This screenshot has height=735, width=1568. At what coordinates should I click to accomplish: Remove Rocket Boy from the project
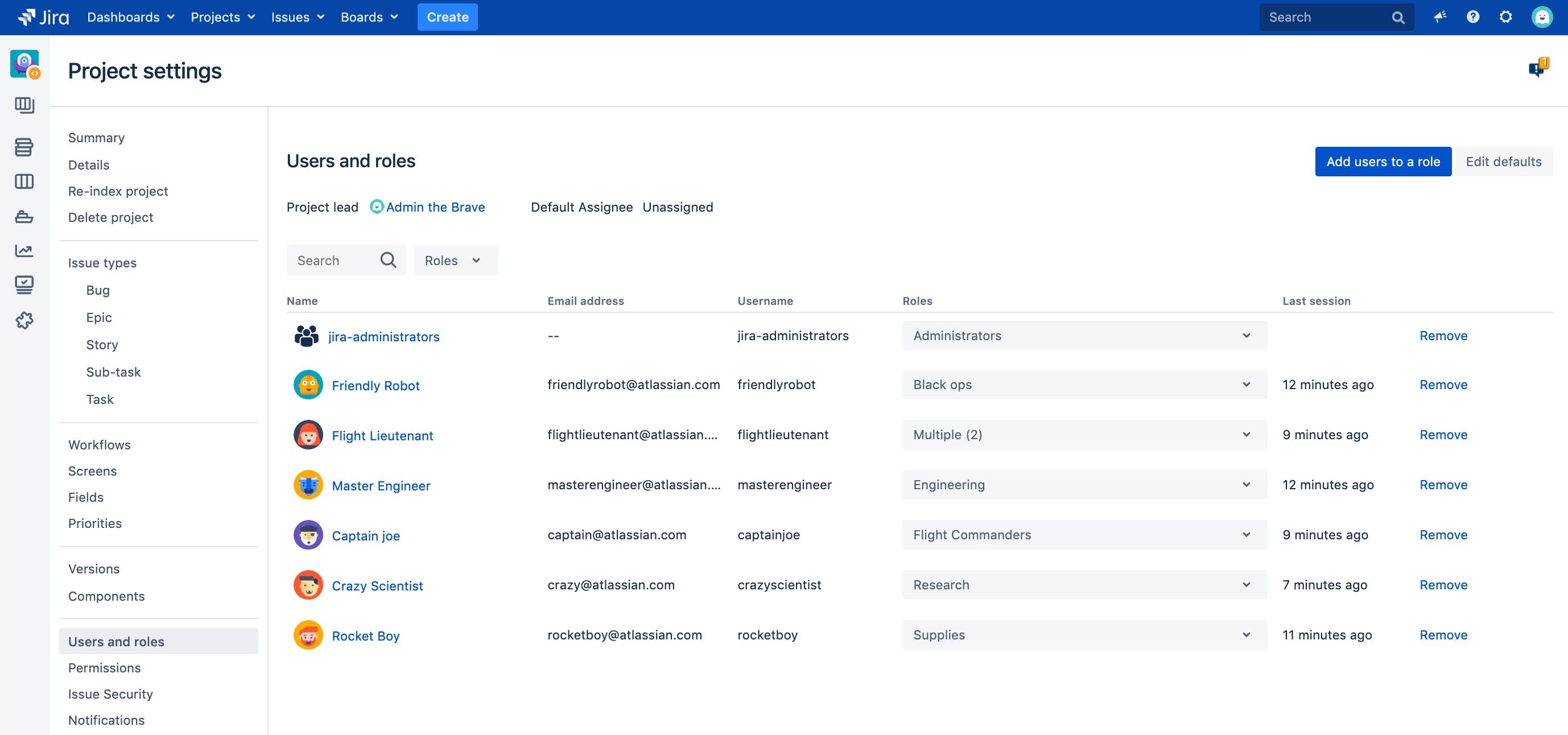point(1443,635)
